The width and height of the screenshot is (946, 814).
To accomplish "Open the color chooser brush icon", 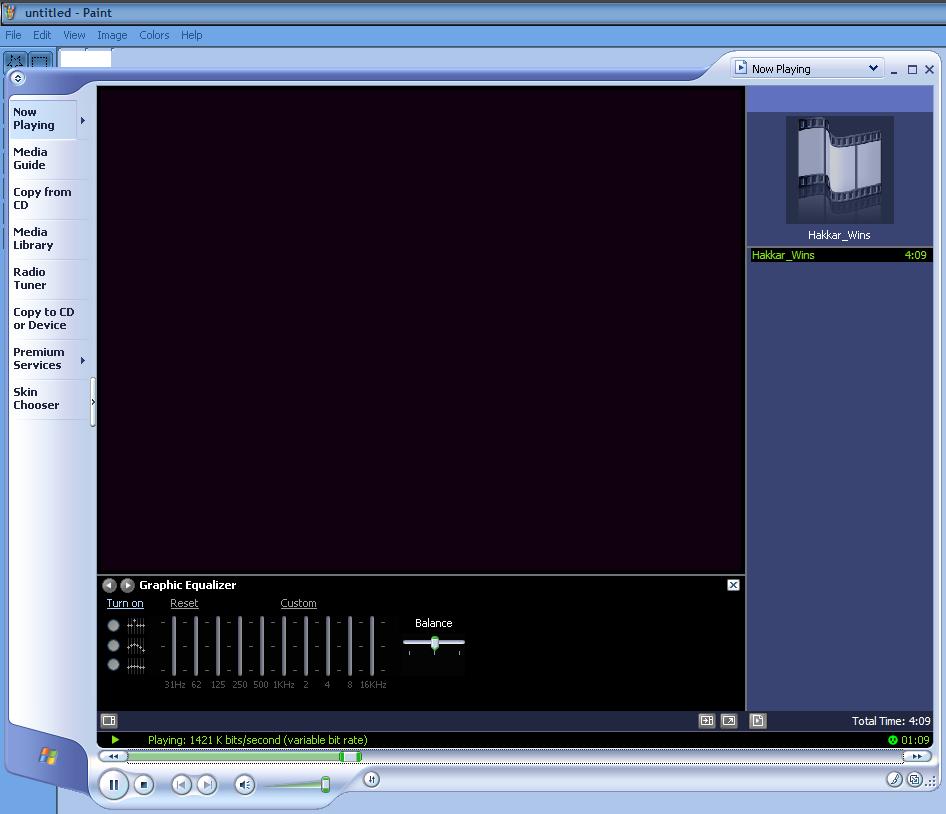I will 895,780.
